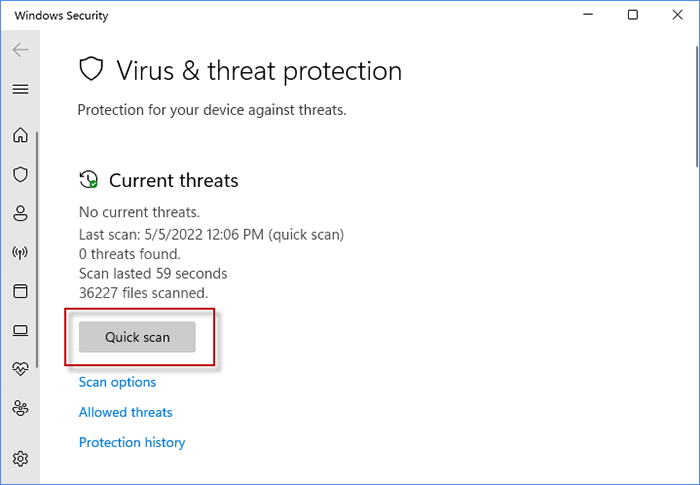Expand the hamburger navigation menu

tap(20, 89)
